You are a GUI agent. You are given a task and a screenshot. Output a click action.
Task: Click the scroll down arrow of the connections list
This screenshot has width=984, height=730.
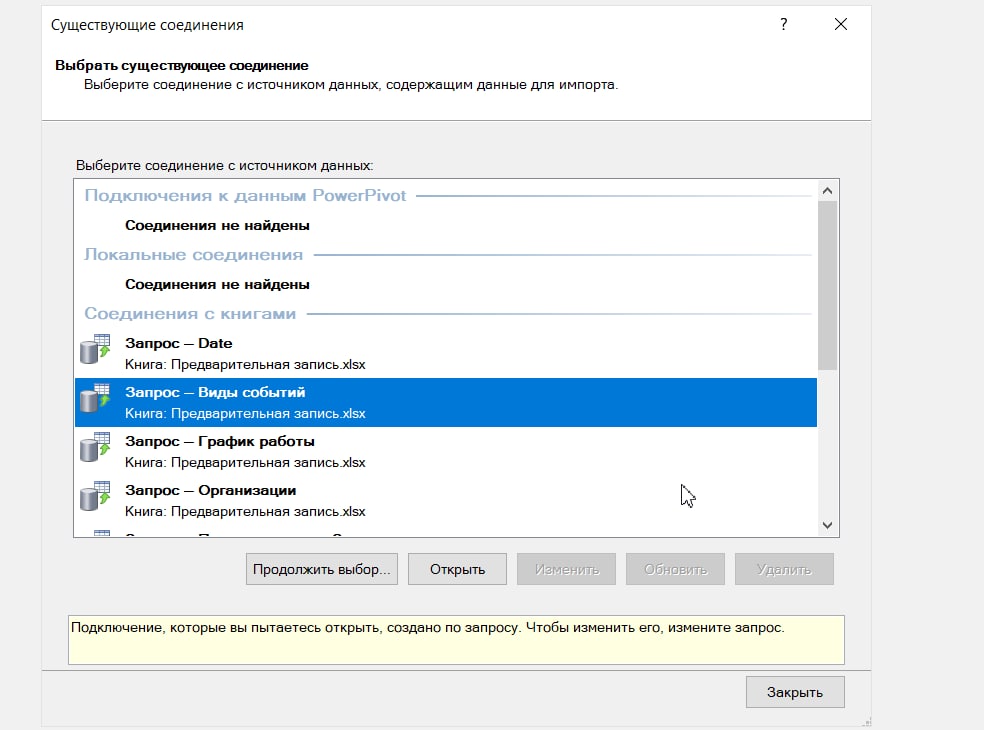[x=828, y=525]
